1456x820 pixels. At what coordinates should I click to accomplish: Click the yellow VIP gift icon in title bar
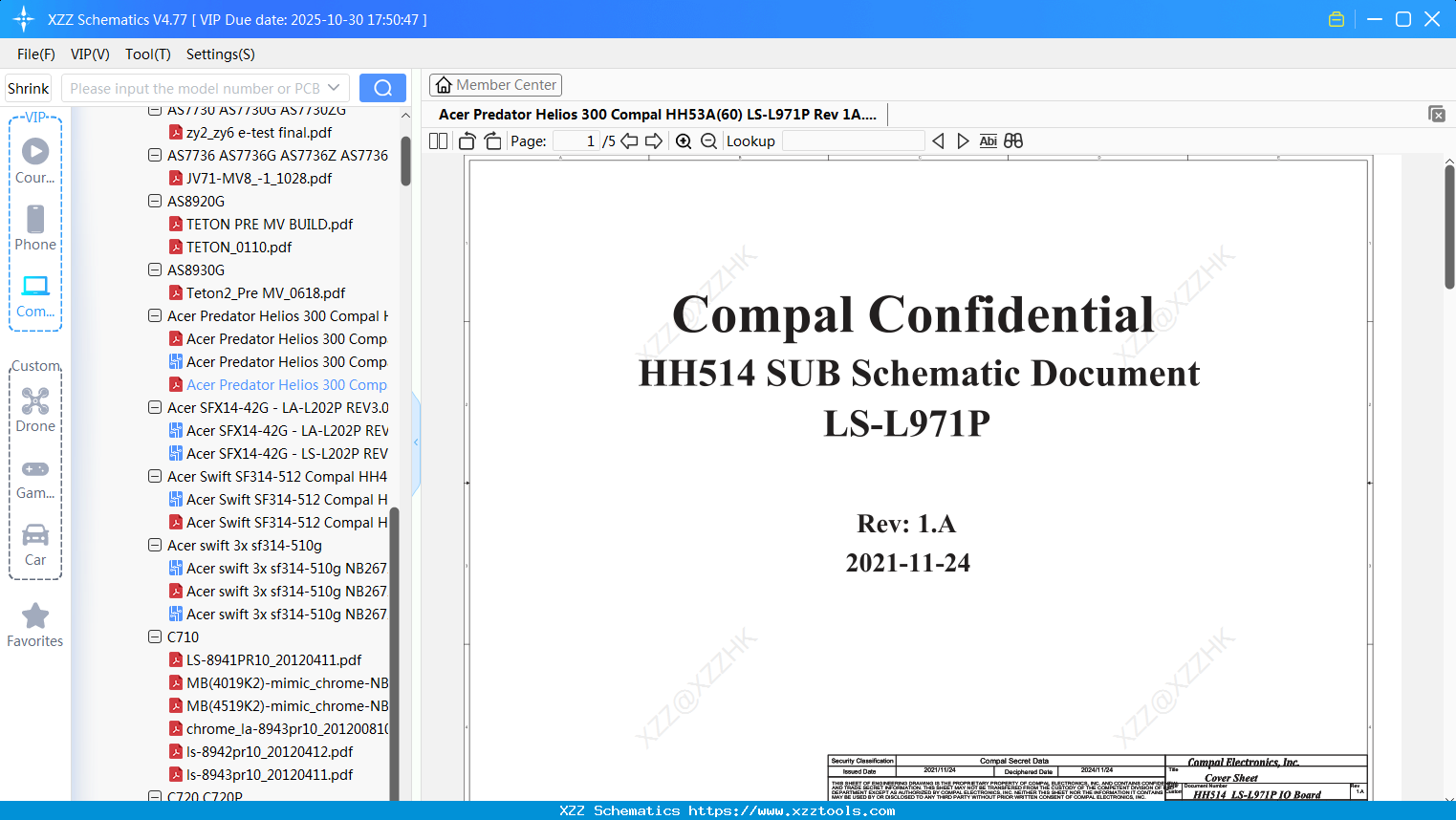(x=1336, y=19)
